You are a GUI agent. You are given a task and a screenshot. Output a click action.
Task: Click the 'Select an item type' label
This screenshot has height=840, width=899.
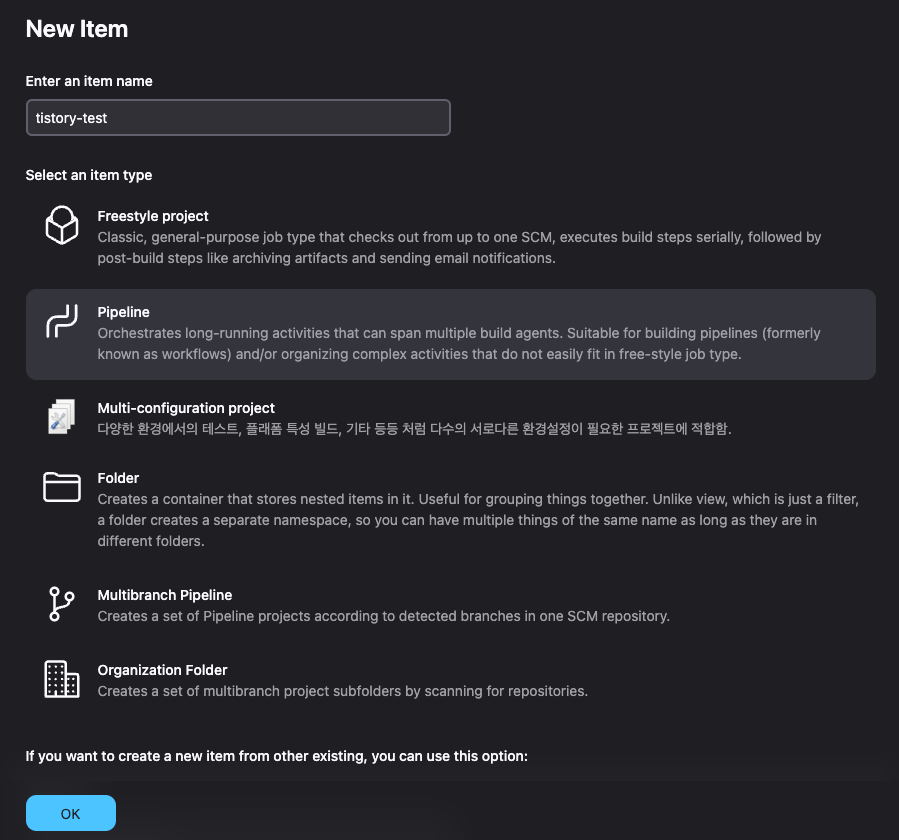(89, 175)
